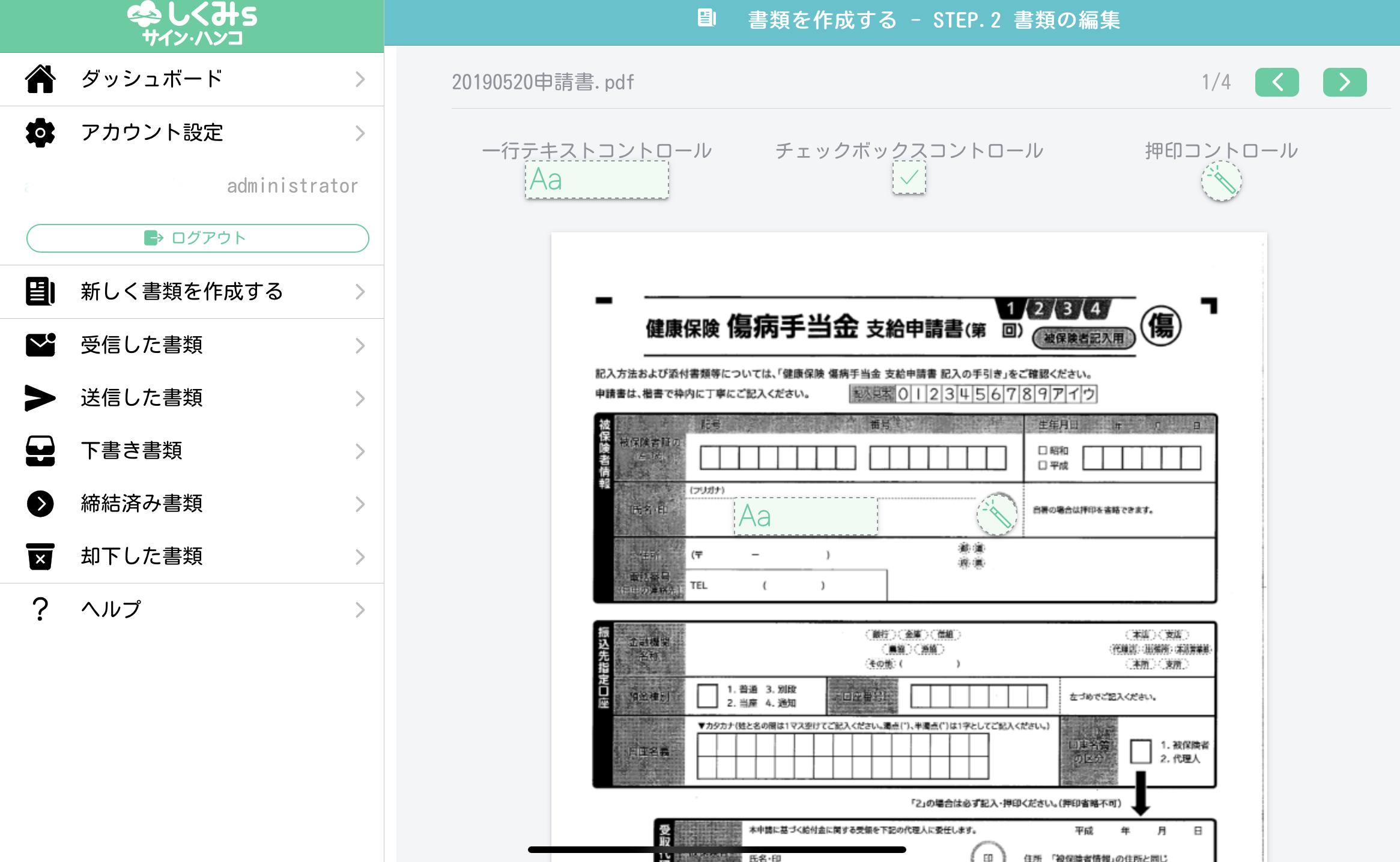The width and height of the screenshot is (1400, 862).
Task: Open the dashboard home icon
Action: pos(40,79)
